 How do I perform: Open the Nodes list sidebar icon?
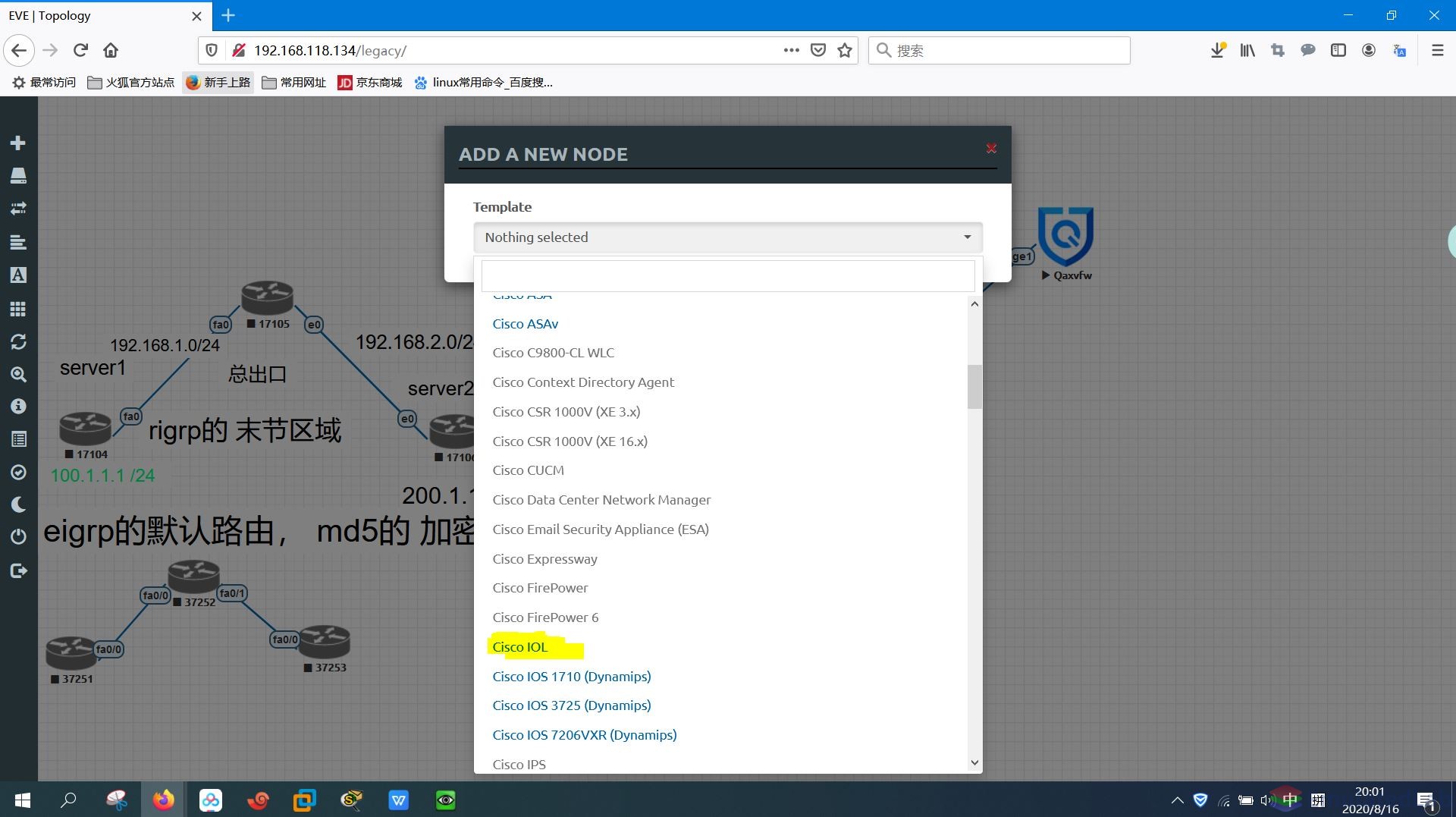pyautogui.click(x=18, y=176)
